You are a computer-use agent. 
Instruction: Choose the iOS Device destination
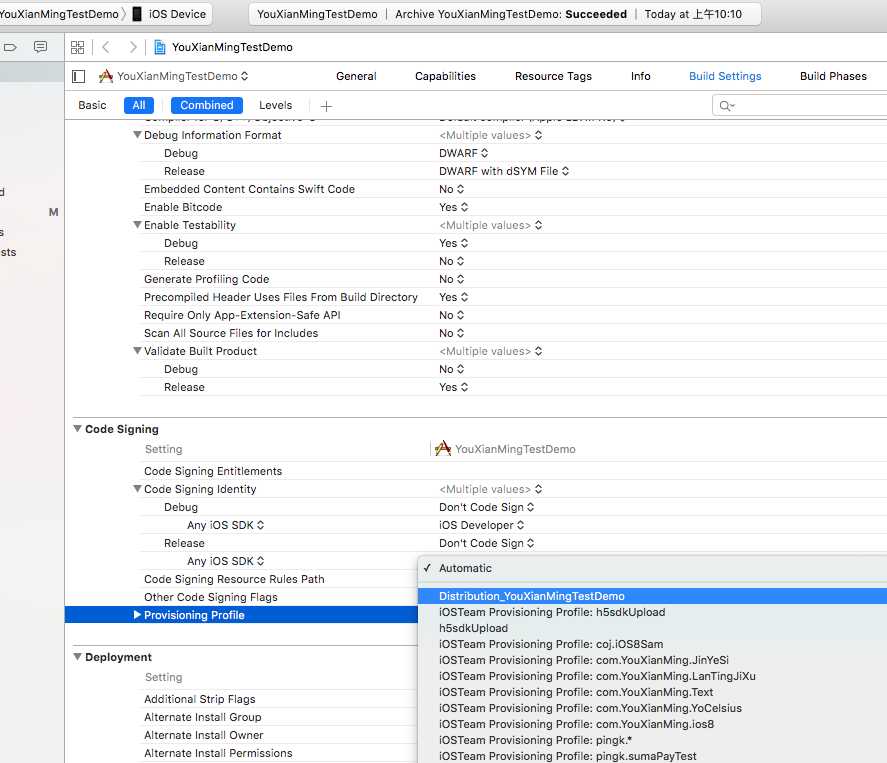pyautogui.click(x=171, y=14)
